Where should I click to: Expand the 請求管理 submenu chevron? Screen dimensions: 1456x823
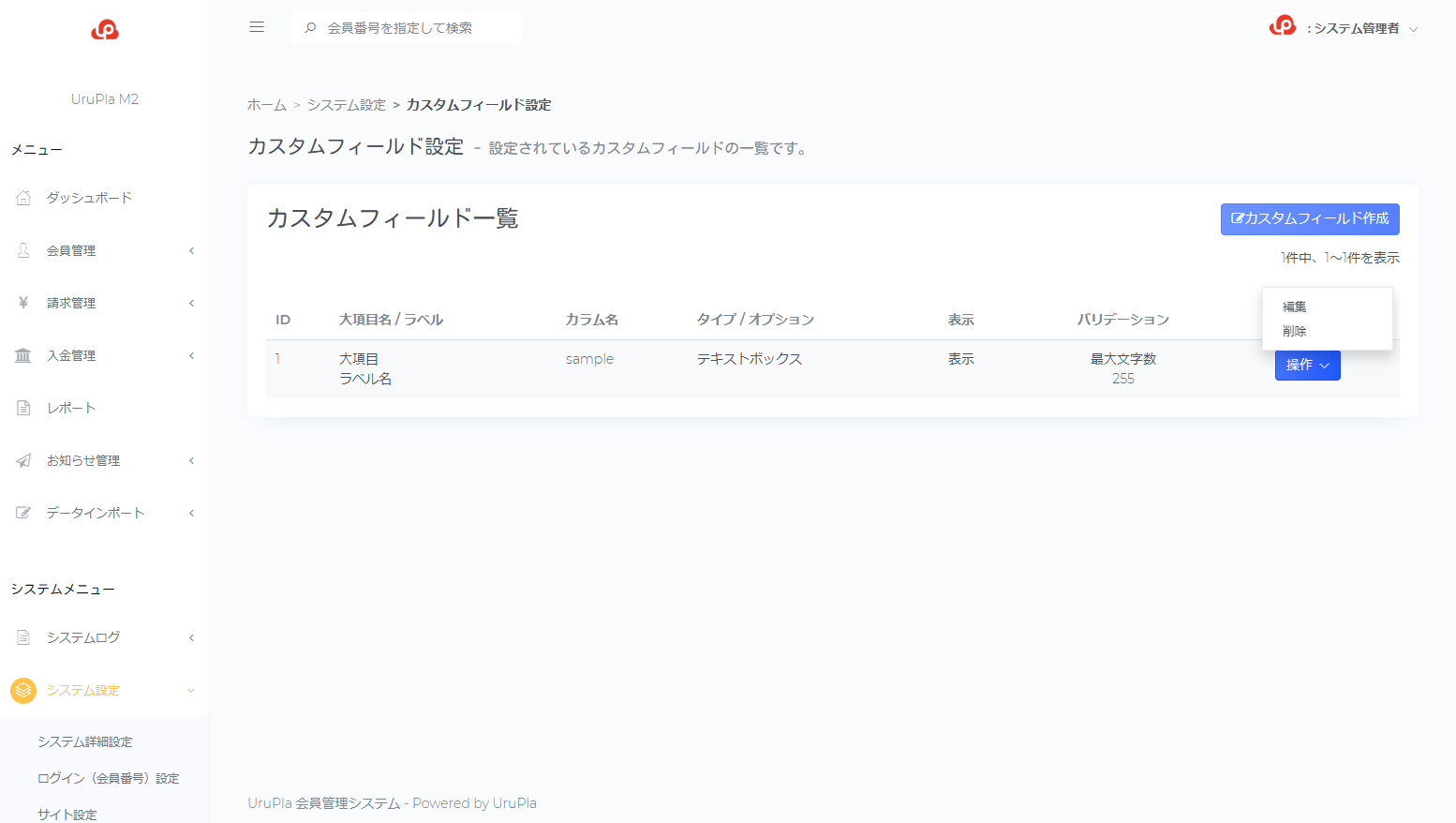pyautogui.click(x=191, y=303)
